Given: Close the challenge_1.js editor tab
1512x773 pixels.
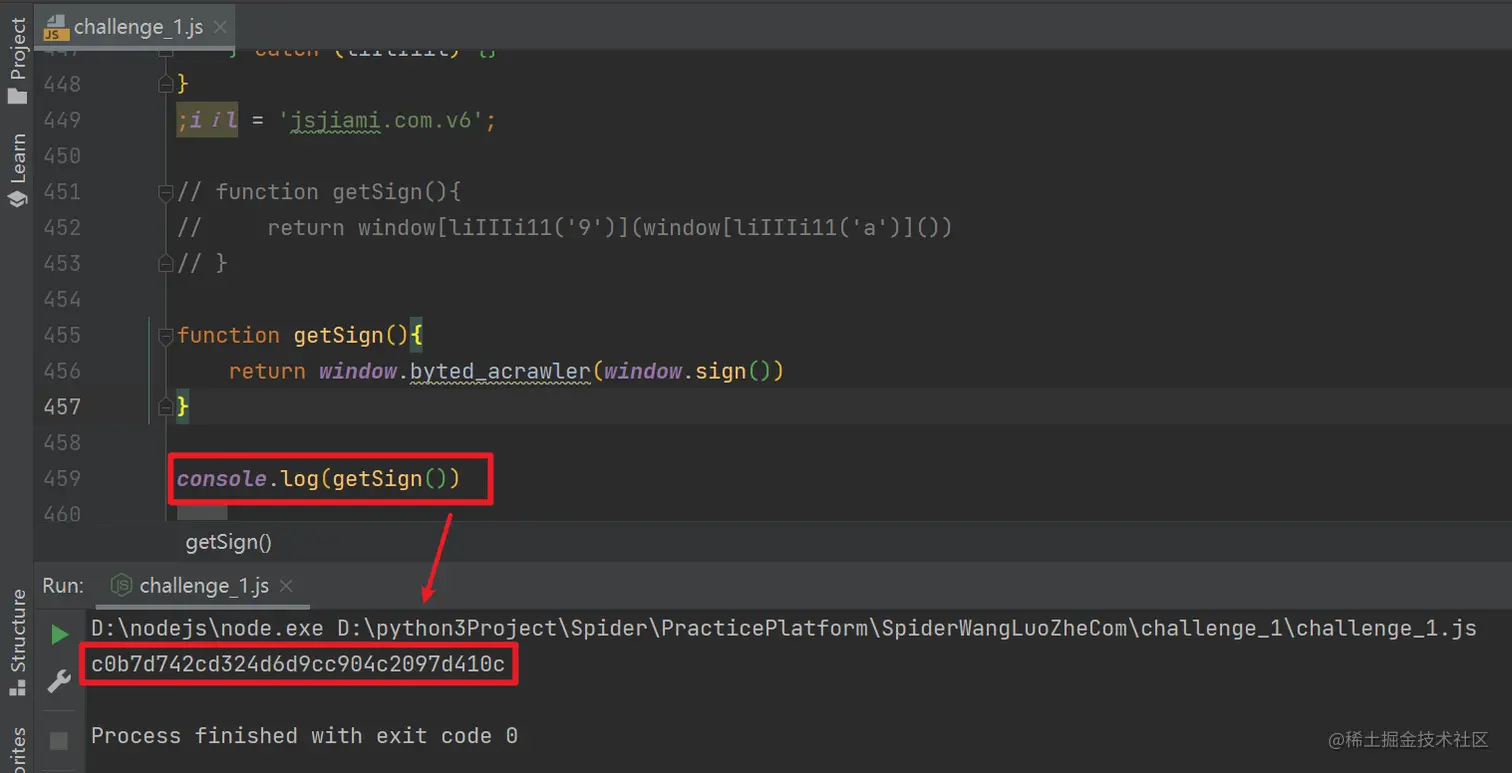Looking at the screenshot, I should click(220, 27).
